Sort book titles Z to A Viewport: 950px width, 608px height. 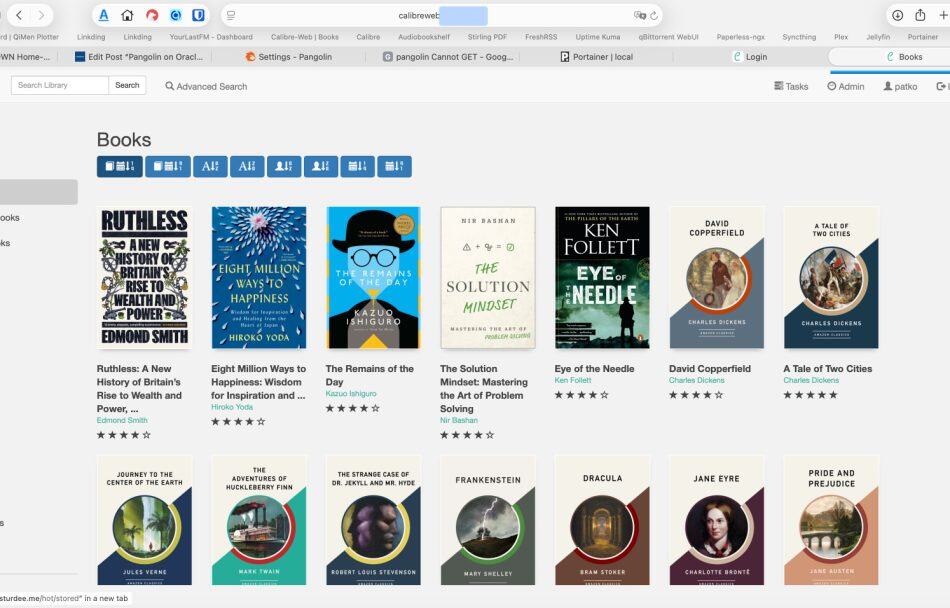[246, 166]
